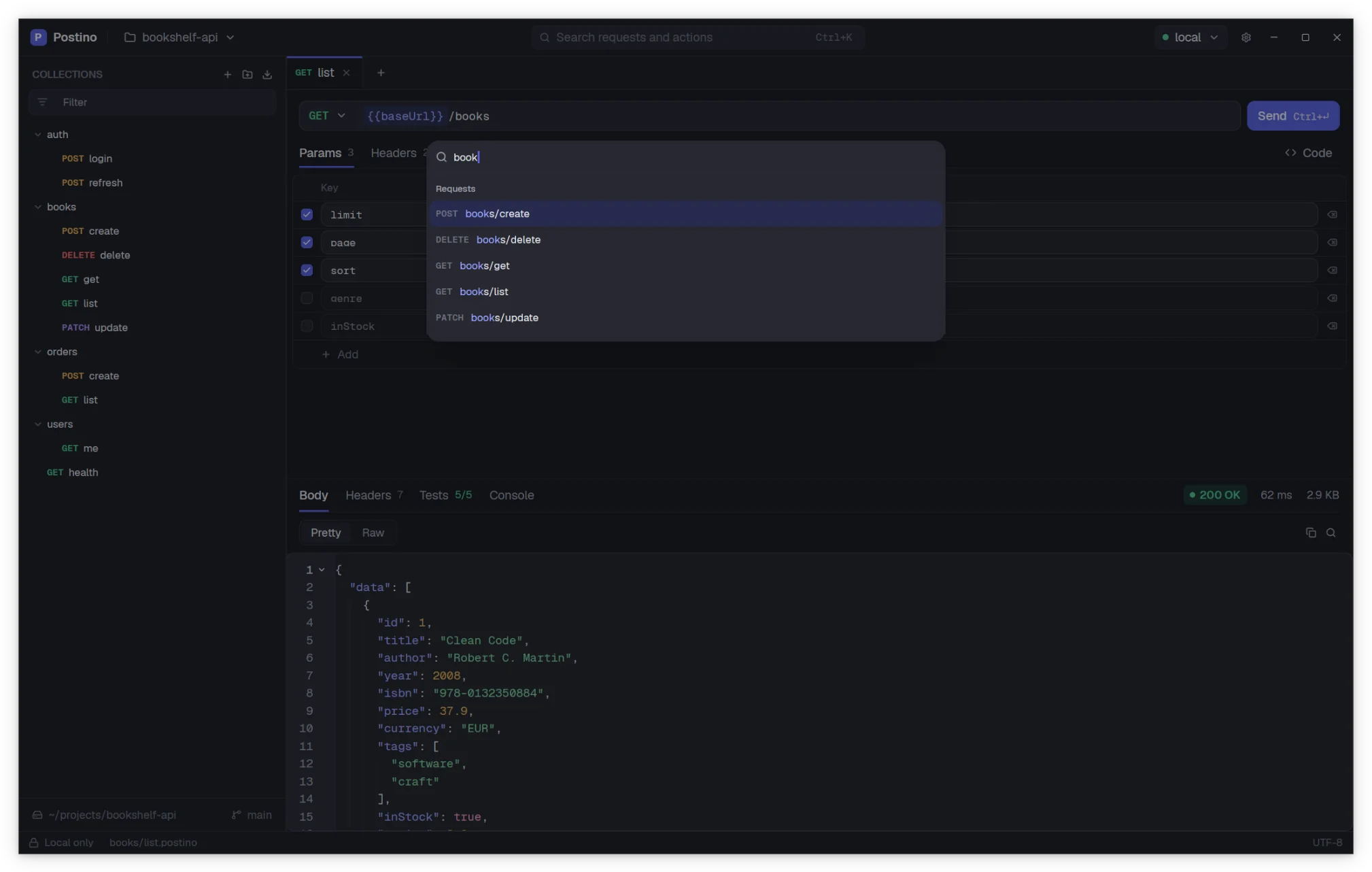Click the Local only lock indicator
This screenshot has height=872, width=1372.
[x=62, y=842]
